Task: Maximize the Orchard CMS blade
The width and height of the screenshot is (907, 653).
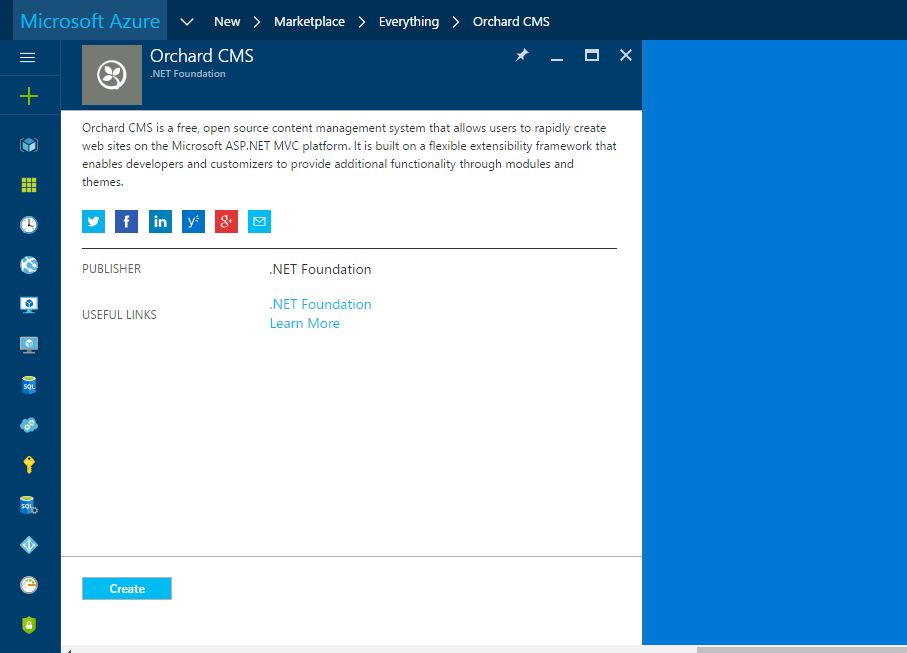Action: (x=591, y=55)
